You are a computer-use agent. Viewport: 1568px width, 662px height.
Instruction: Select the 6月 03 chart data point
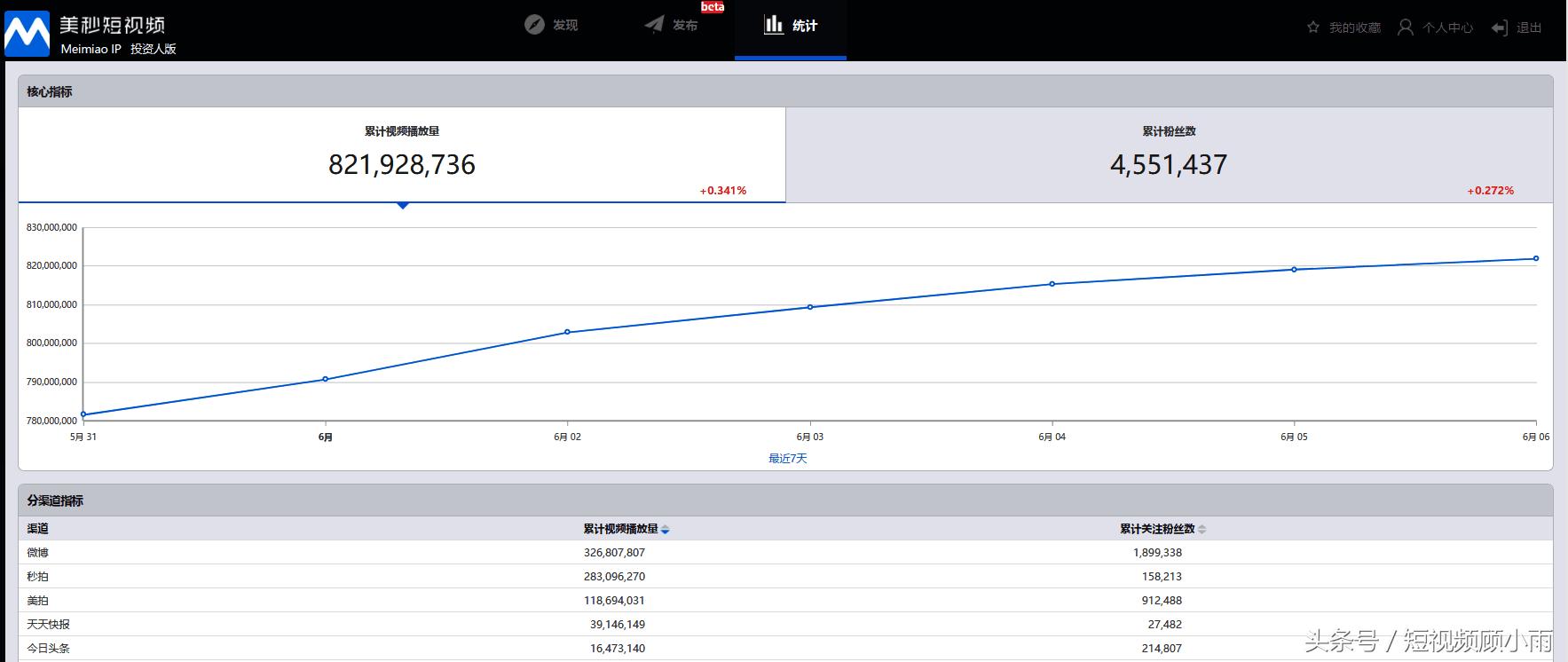pyautogui.click(x=810, y=307)
